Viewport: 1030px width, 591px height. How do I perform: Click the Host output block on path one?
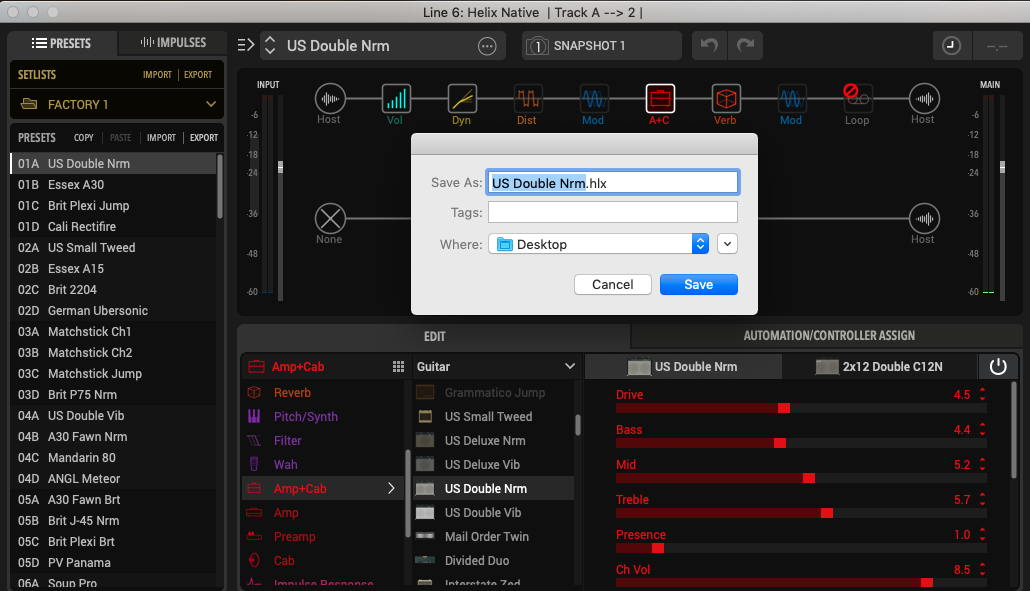click(x=924, y=99)
